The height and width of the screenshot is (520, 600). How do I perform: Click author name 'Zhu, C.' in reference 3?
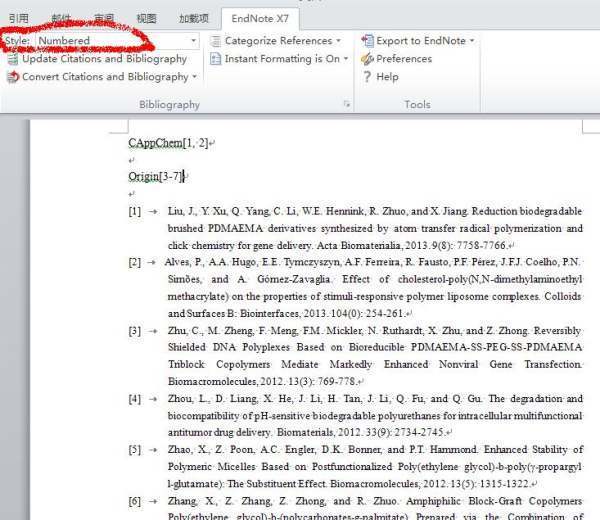[184, 331]
